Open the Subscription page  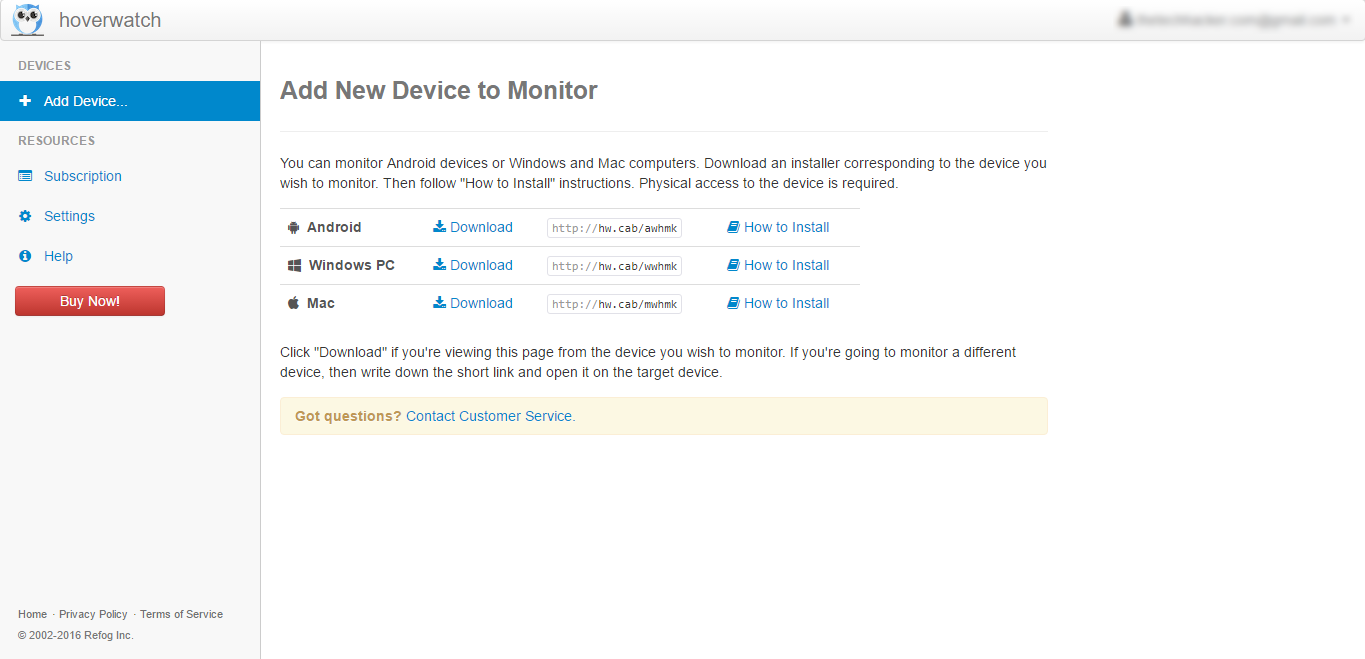(83, 176)
